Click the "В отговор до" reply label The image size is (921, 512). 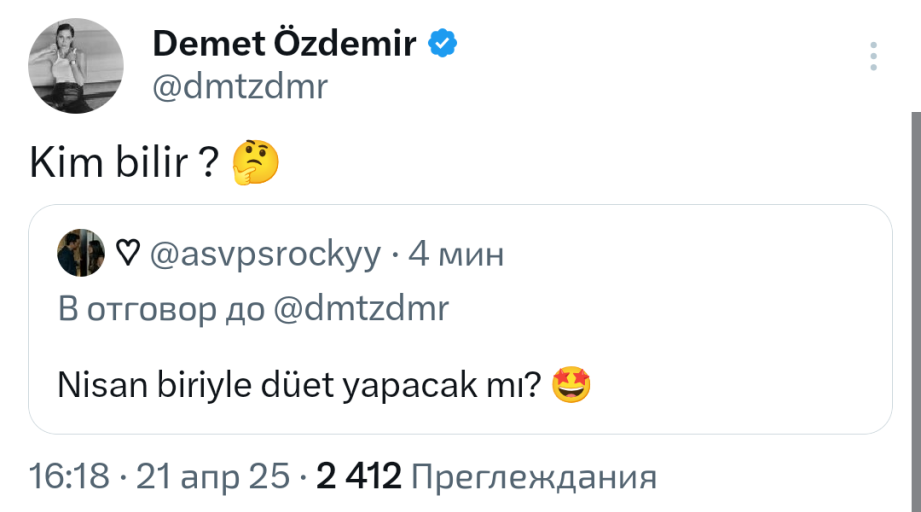coord(161,310)
